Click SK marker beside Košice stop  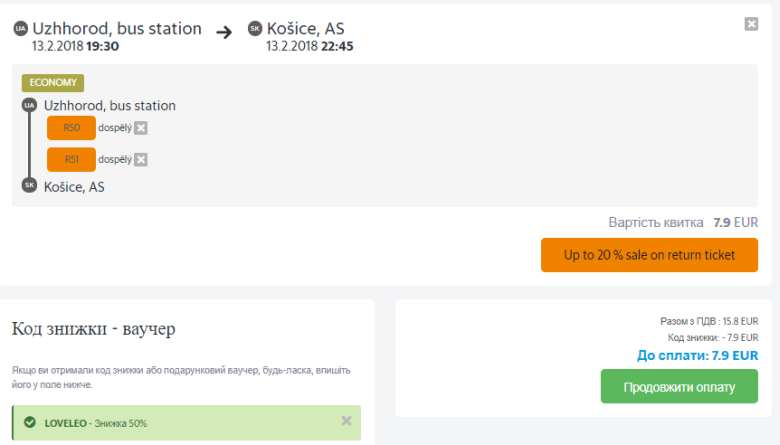[29, 186]
